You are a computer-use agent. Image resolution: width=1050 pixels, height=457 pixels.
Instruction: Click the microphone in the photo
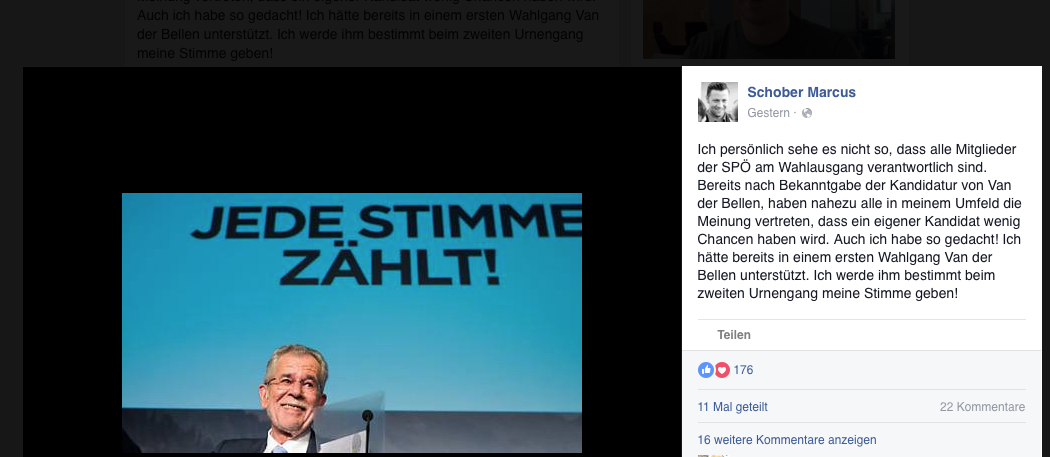tap(367, 429)
